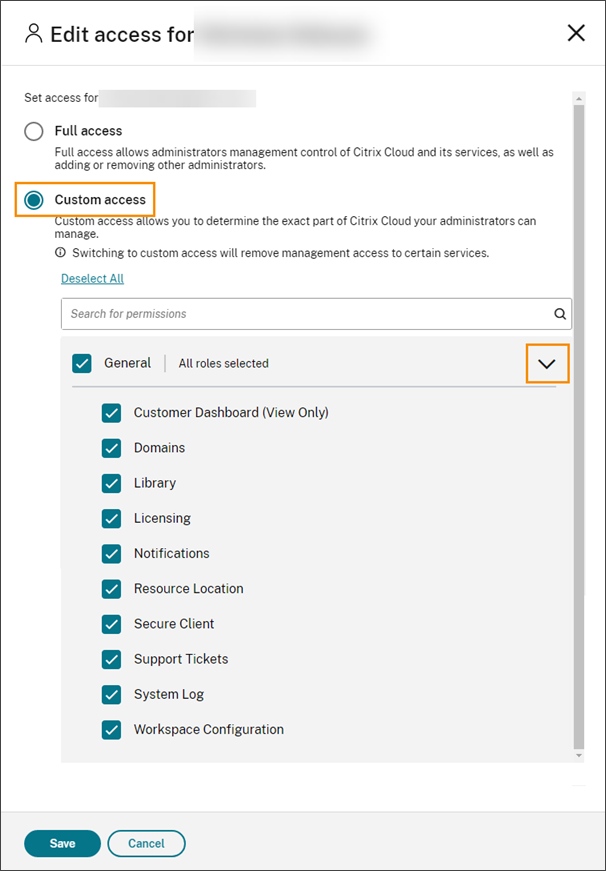606x871 pixels.
Task: Click the 'Workspace Configuration' label
Action: coord(208,729)
